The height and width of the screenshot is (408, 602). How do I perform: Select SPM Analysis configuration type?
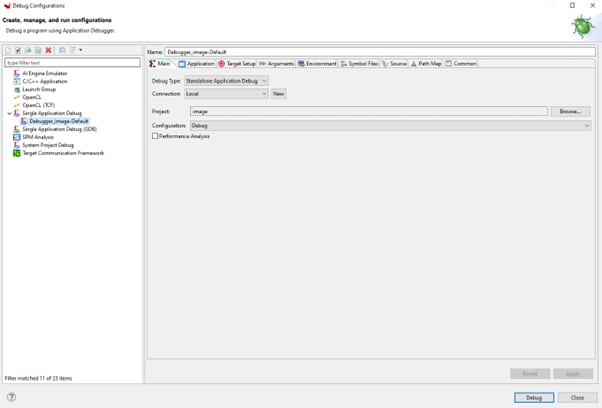(x=38, y=137)
